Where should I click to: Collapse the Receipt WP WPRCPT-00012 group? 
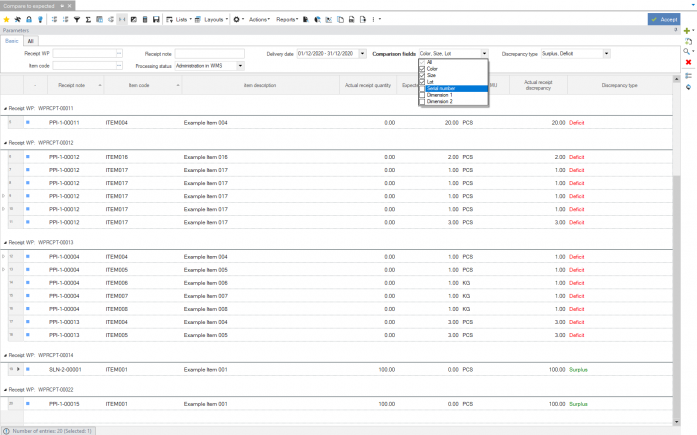pos(5,143)
